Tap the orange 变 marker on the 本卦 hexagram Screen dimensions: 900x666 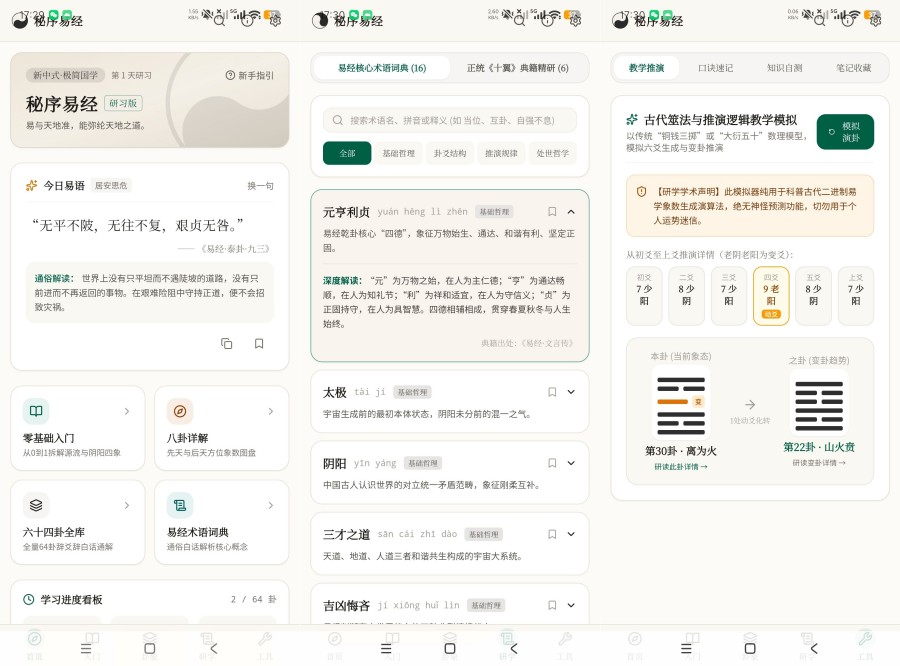[x=698, y=402]
